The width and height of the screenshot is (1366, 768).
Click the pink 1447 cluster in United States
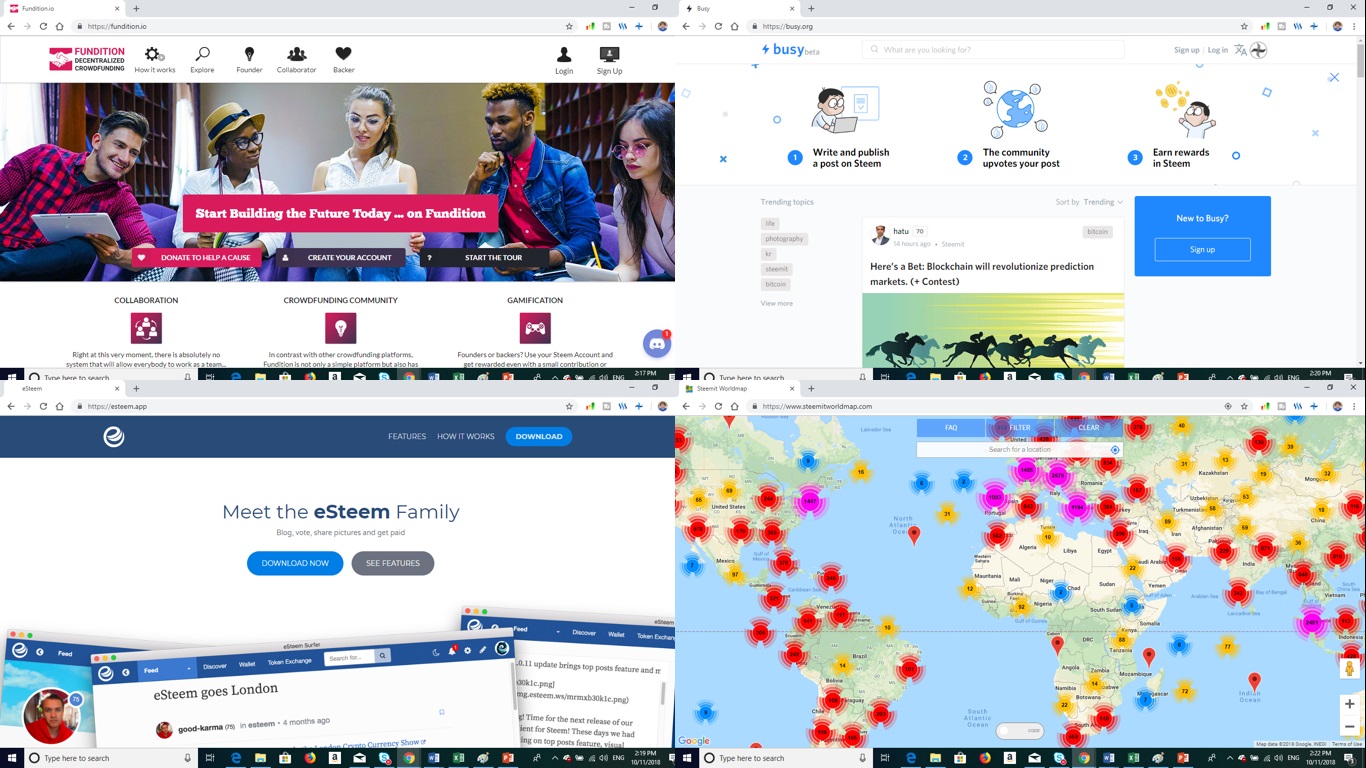(x=810, y=501)
